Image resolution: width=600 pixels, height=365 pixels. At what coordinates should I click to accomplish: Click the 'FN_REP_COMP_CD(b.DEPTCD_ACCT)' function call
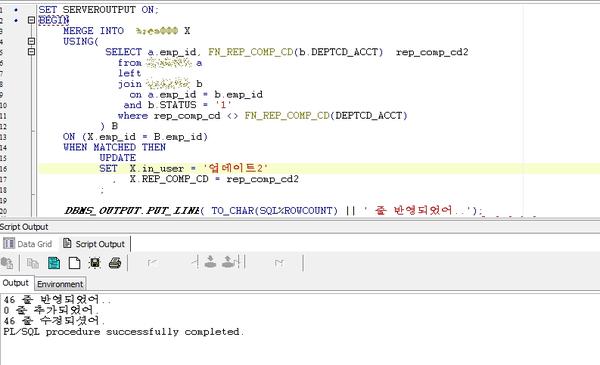295,52
